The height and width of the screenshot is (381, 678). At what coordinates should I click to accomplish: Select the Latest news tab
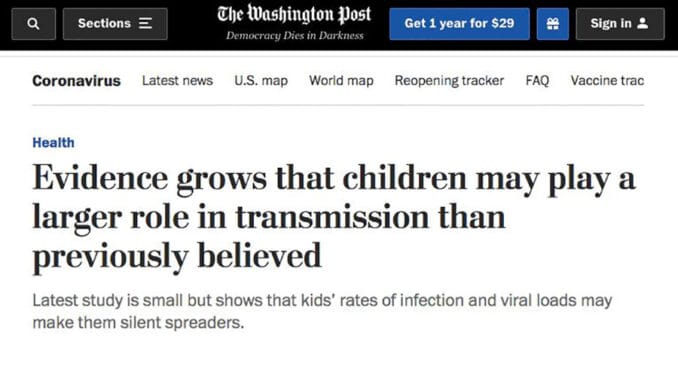point(177,80)
